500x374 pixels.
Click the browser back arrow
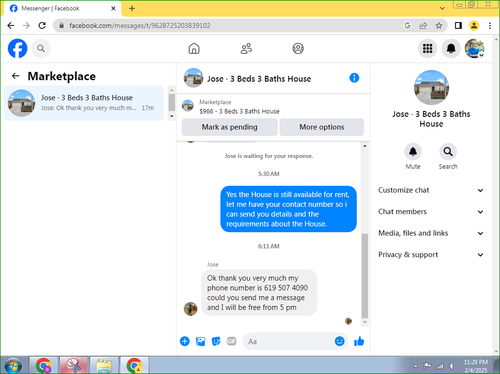tap(11, 26)
